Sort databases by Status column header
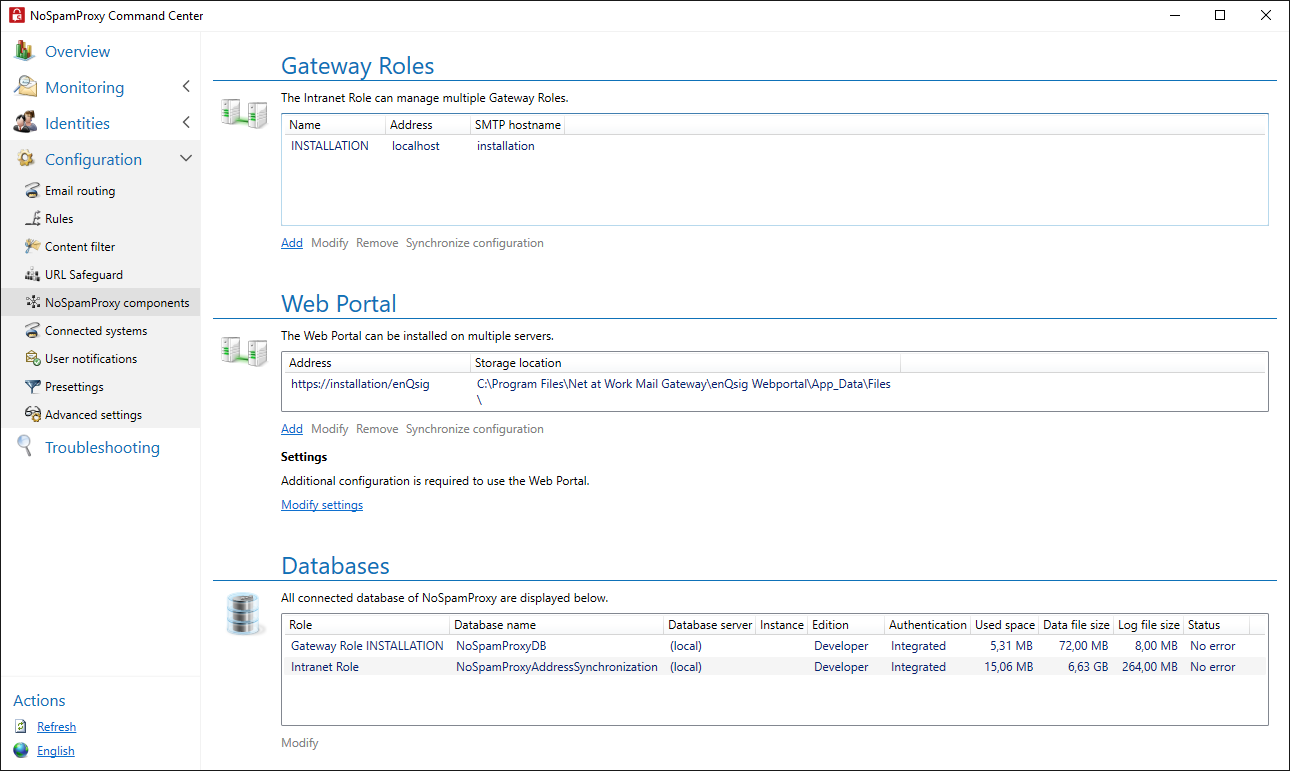 [1216, 625]
